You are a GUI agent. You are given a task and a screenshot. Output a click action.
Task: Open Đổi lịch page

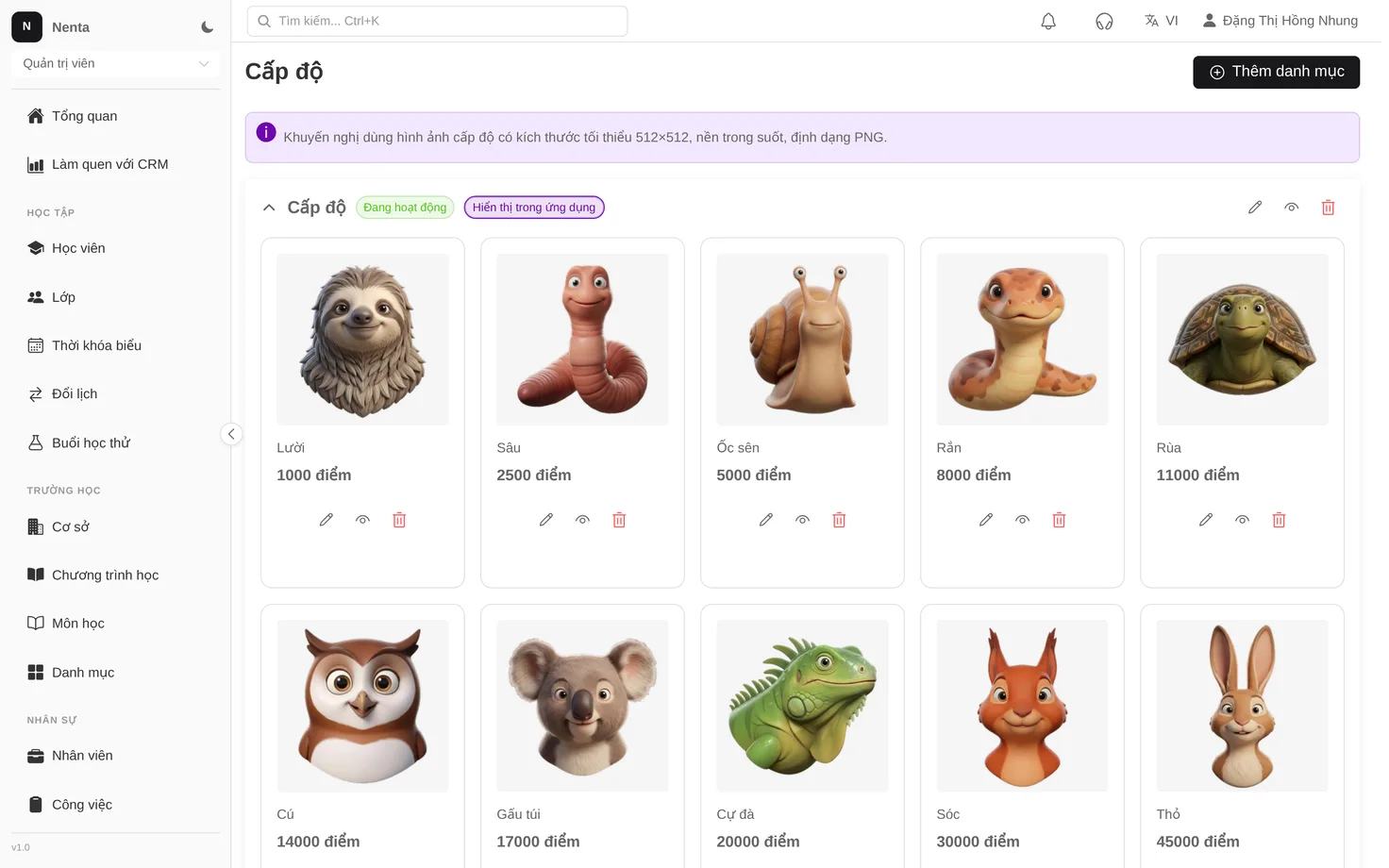click(x=115, y=393)
